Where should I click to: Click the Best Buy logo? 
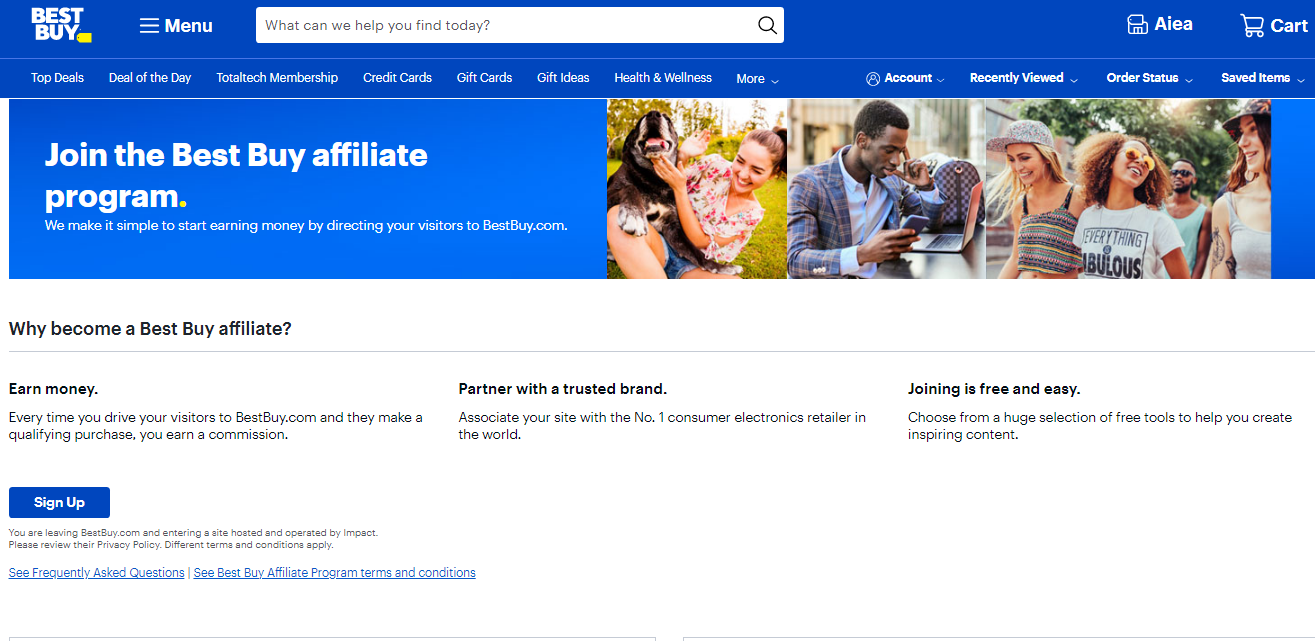coord(61,25)
